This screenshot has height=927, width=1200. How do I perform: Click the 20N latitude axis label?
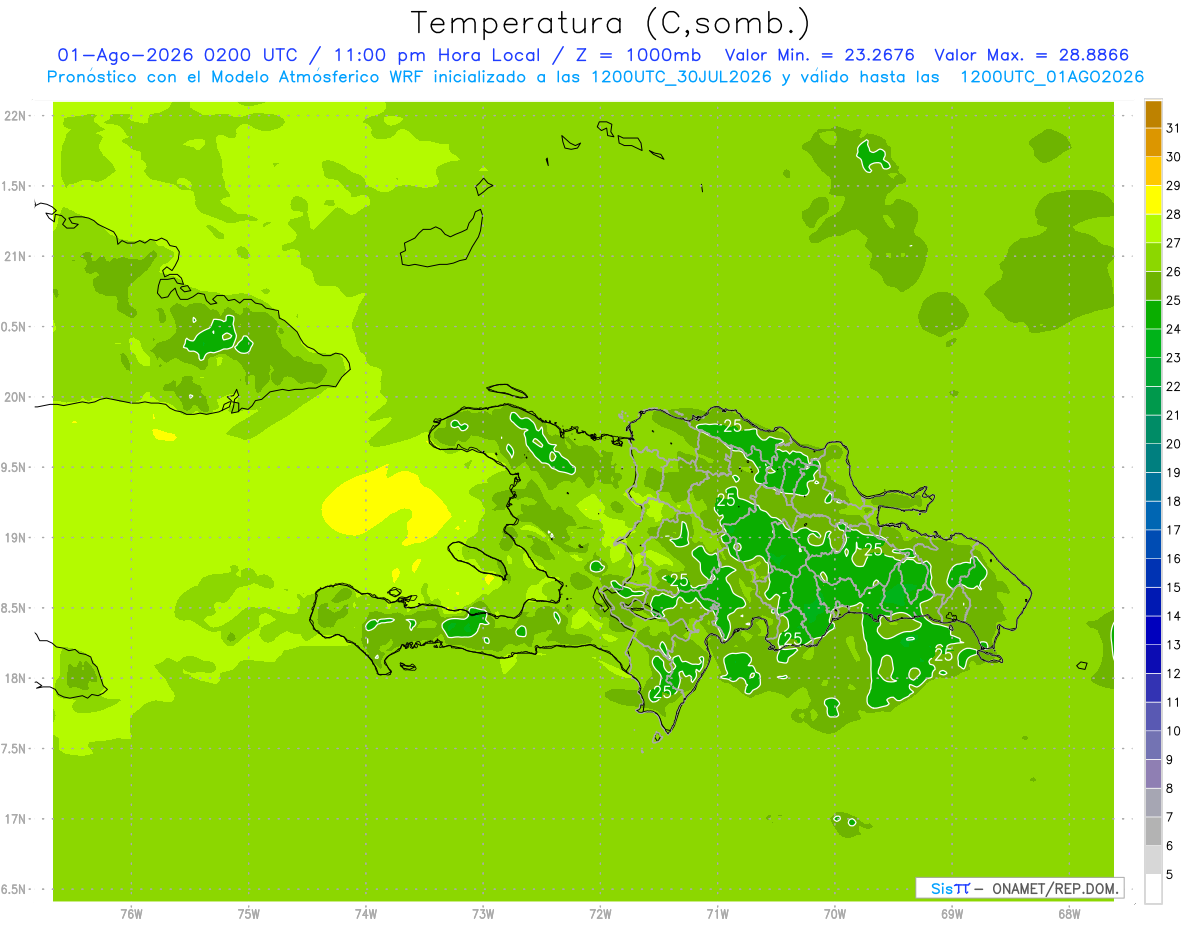pyautogui.click(x=17, y=397)
